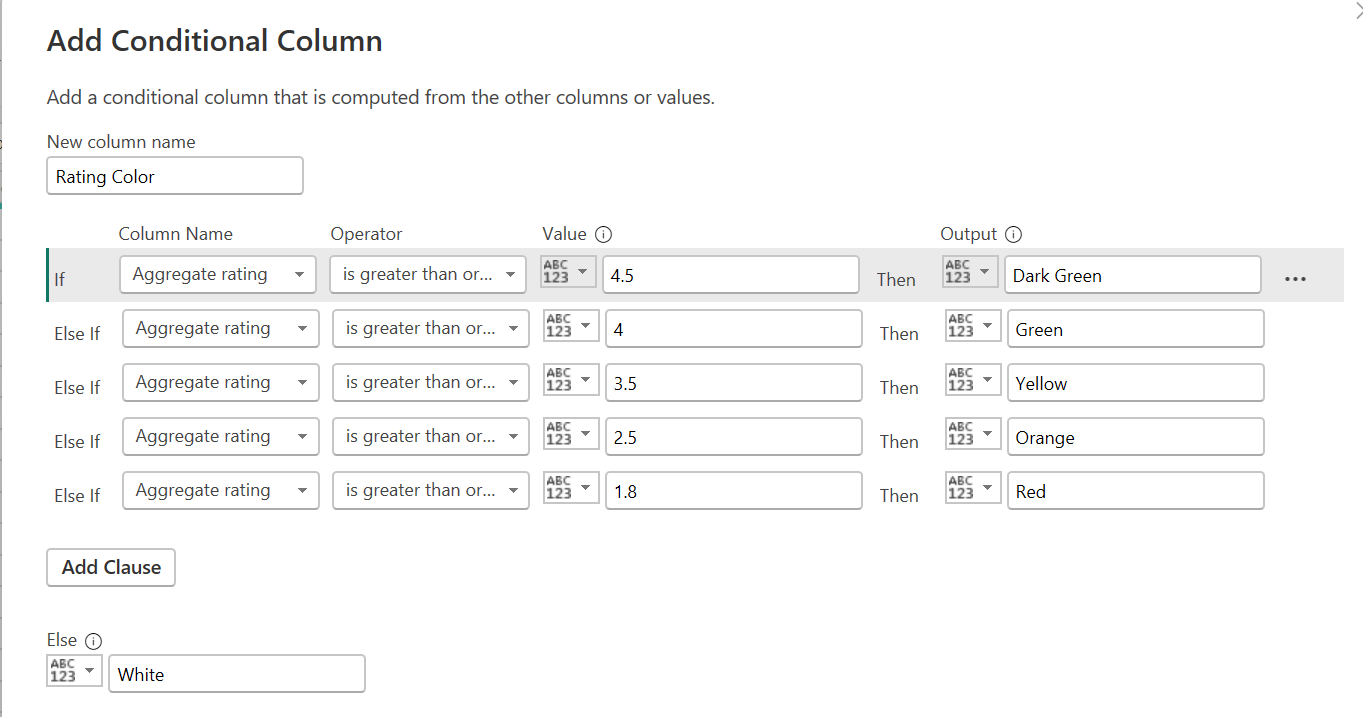Click the type icon beside White else value

point(74,672)
